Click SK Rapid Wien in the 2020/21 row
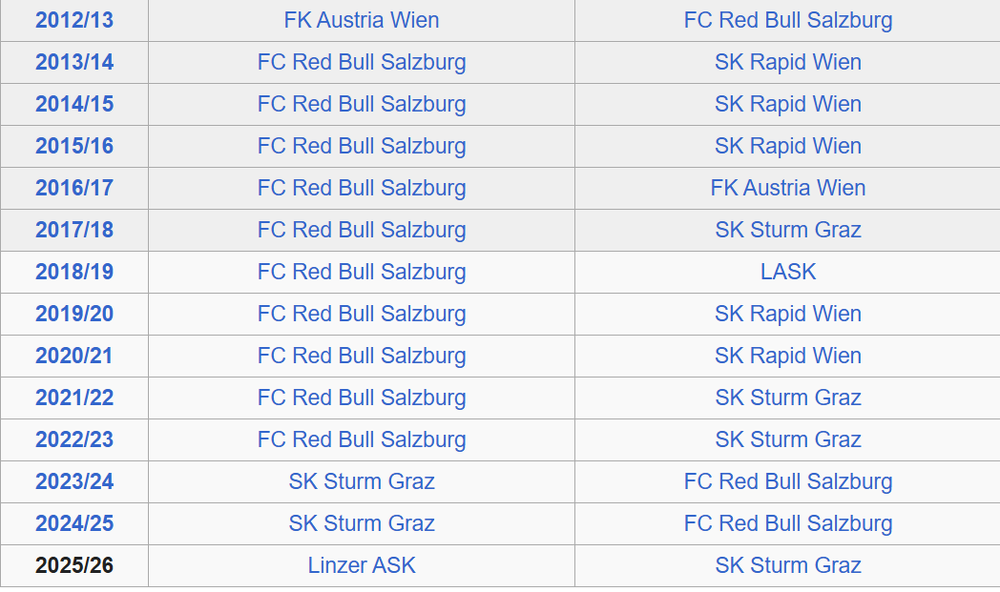Screen dimensions: 1000x592 click(788, 356)
